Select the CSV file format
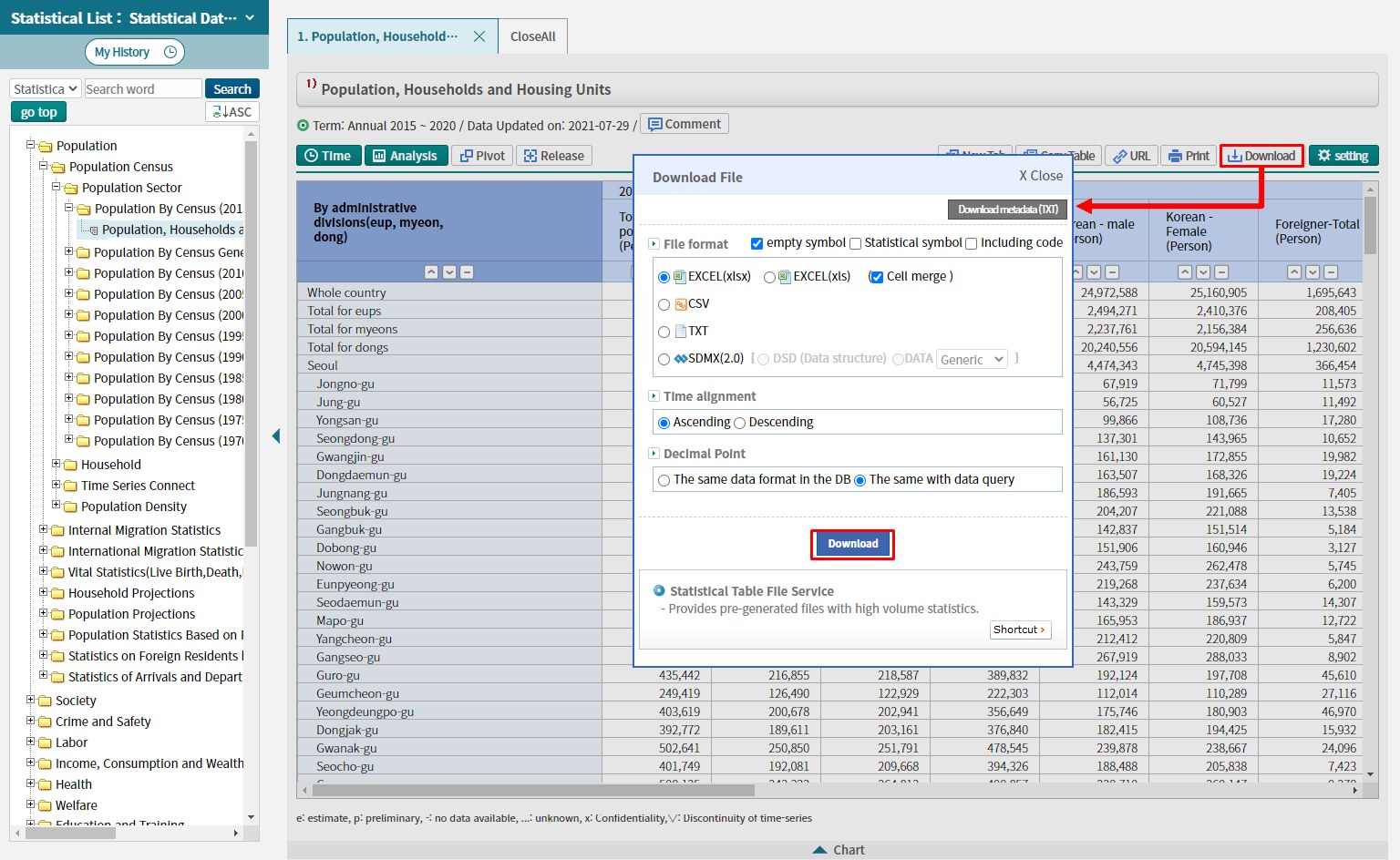This screenshot has width=1400, height=860. point(664,304)
